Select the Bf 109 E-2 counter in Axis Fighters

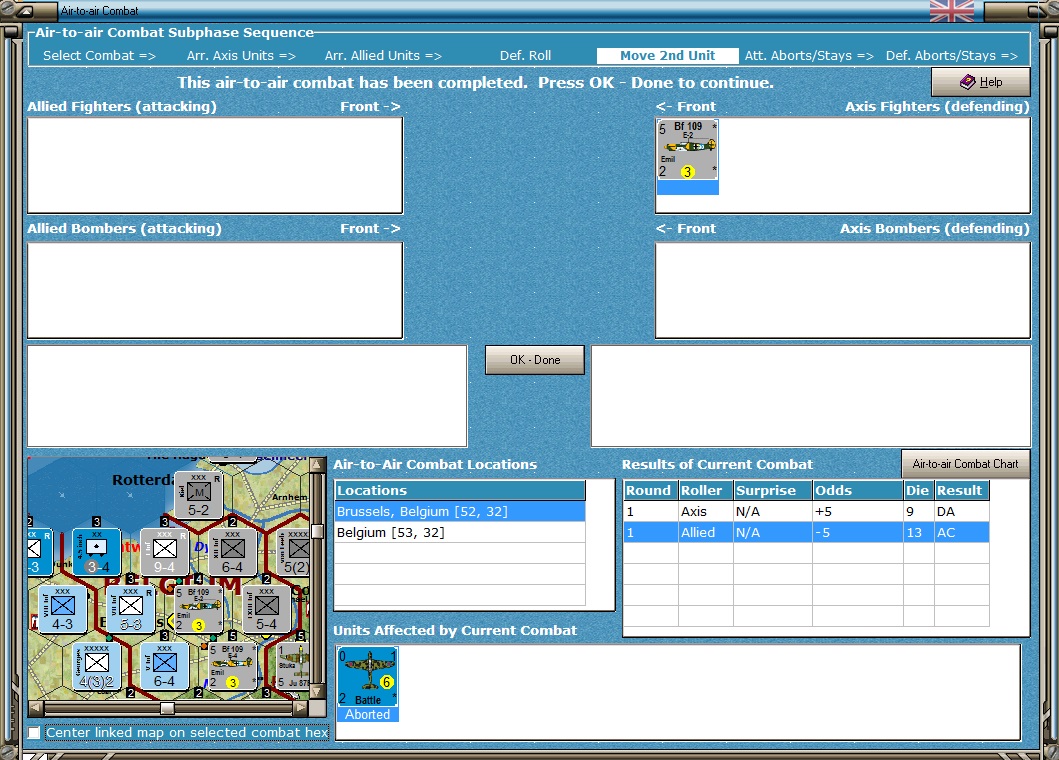tap(688, 150)
